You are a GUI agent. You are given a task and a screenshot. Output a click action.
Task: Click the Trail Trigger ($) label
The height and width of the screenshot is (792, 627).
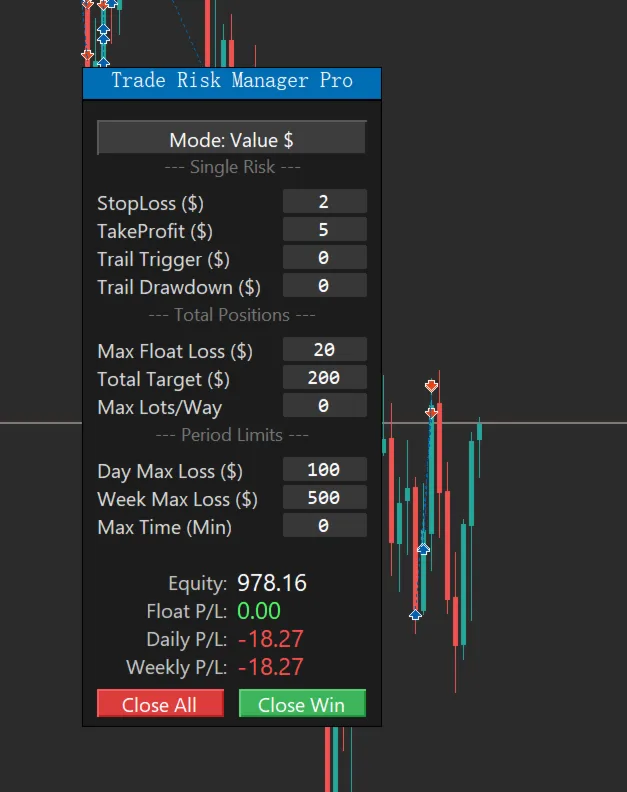pos(164,260)
